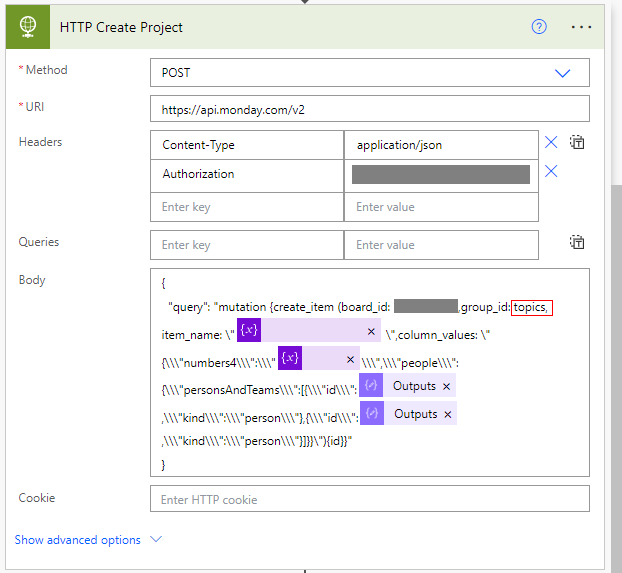Edit the application/json header value
This screenshot has height=573, width=622.
(x=441, y=145)
